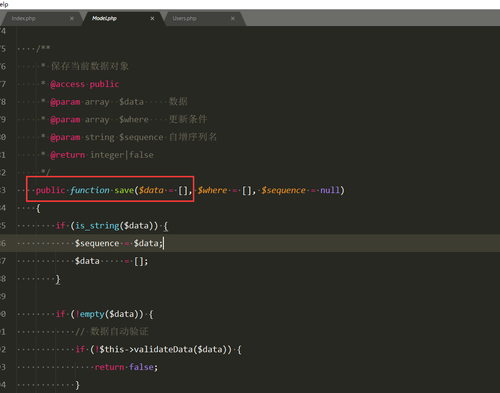This screenshot has width=500, height=393.
Task: Click the '@param string $sequence' doc line
Action: coord(133,137)
